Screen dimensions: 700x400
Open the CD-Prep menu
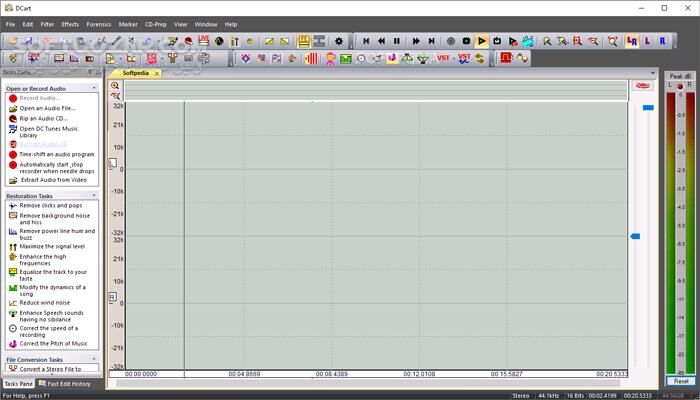[x=156, y=24]
